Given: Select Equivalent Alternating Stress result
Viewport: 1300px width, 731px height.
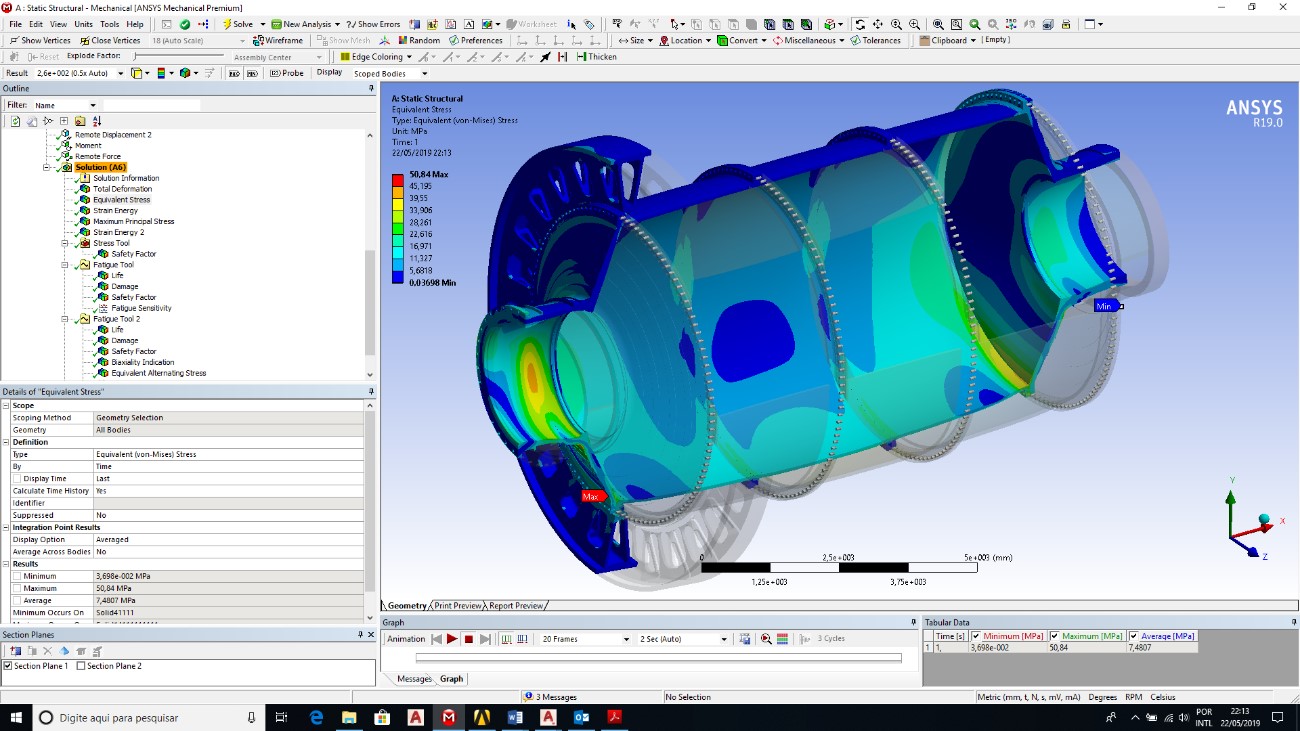Looking at the screenshot, I should tap(159, 373).
